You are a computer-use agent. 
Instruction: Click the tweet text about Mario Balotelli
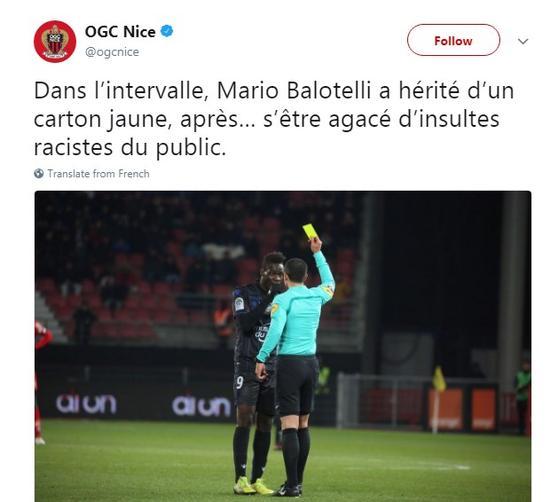[274, 119]
